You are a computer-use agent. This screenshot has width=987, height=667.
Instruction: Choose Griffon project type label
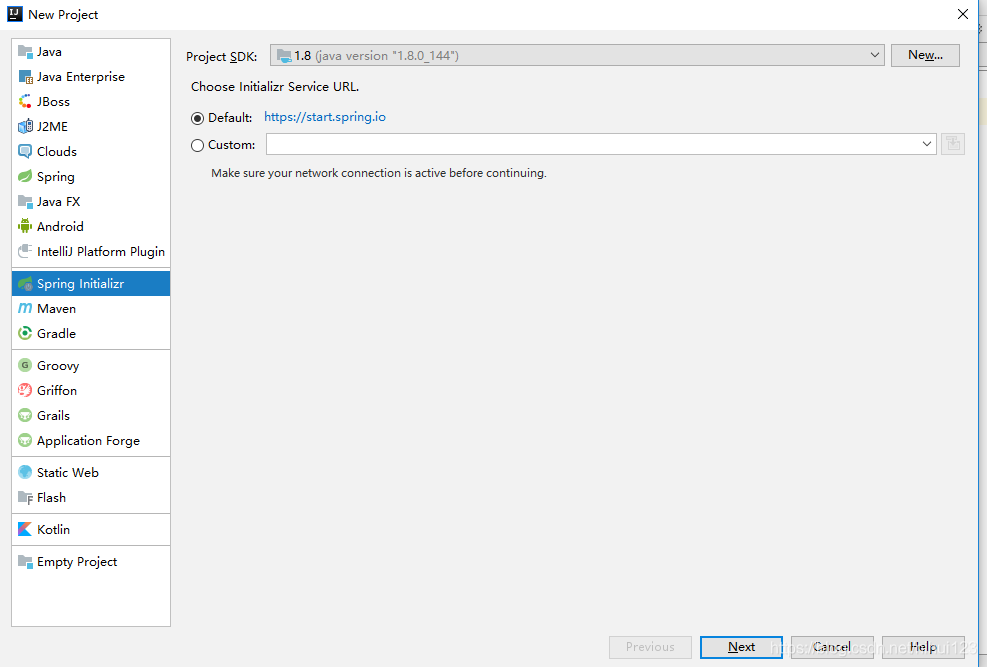57,390
